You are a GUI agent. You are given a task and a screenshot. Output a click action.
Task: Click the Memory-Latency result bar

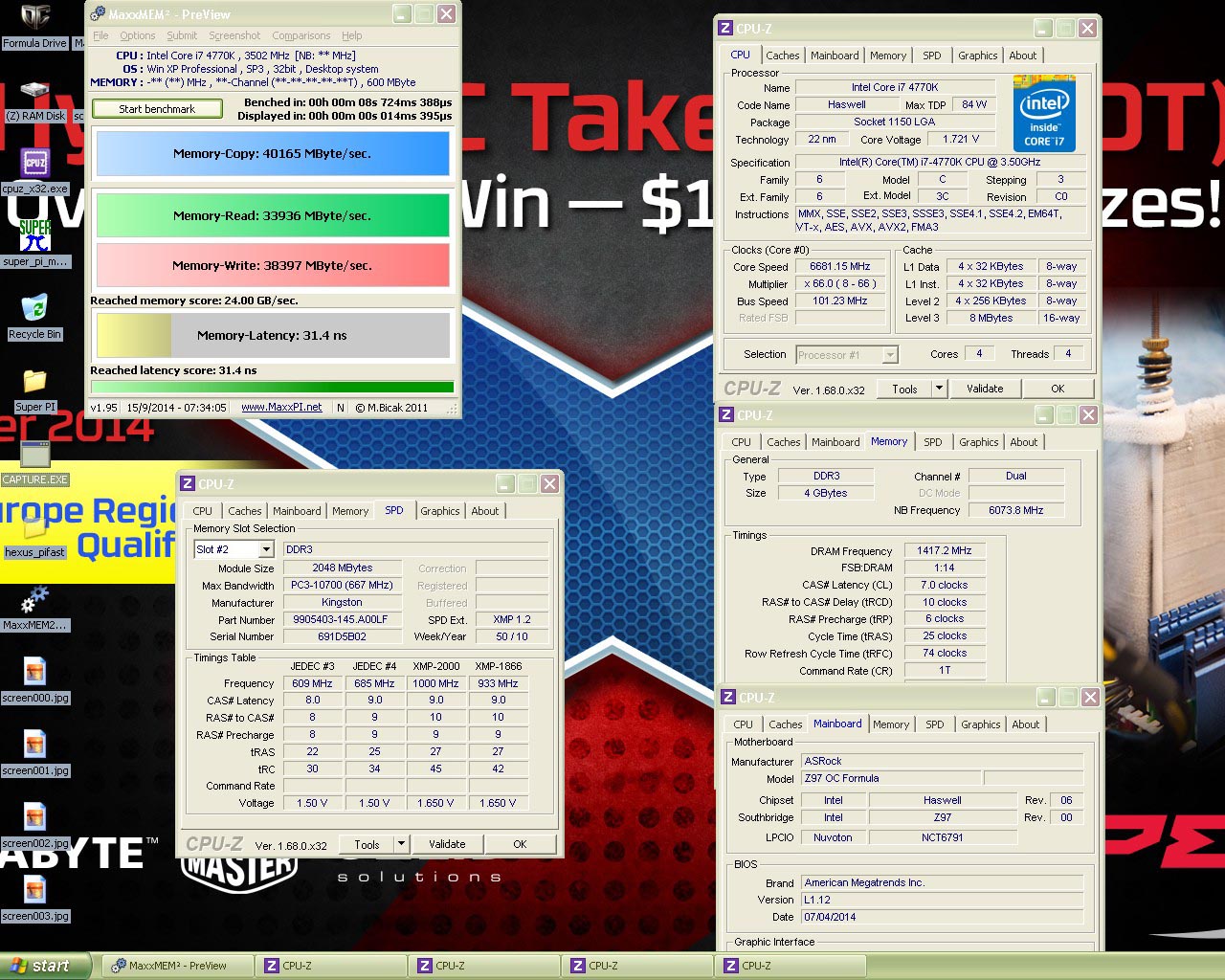pyautogui.click(x=273, y=335)
